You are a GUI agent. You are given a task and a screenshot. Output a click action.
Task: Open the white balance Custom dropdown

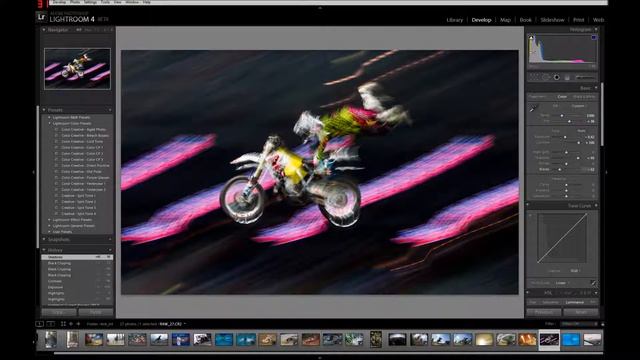[x=578, y=106]
